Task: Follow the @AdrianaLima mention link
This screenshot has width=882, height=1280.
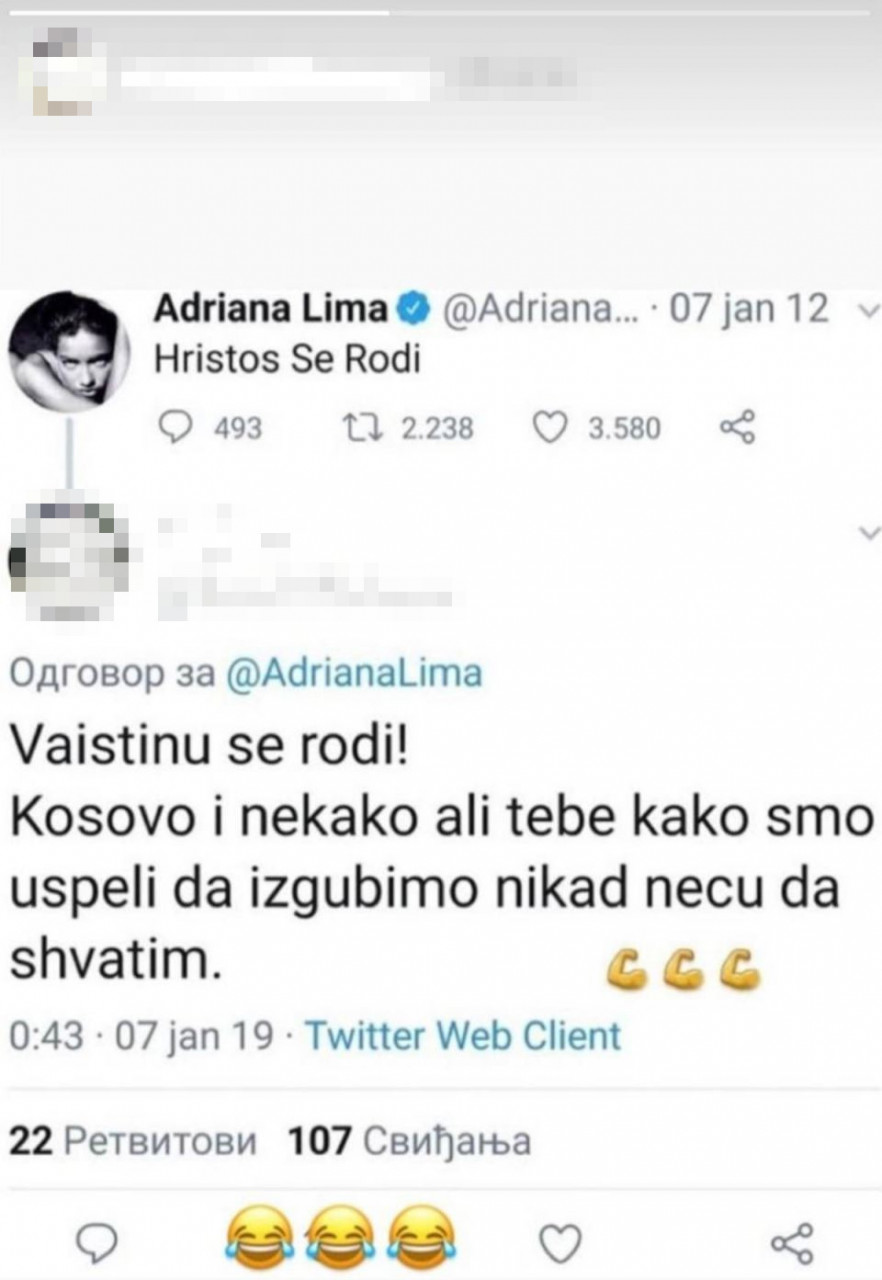Action: 354,674
